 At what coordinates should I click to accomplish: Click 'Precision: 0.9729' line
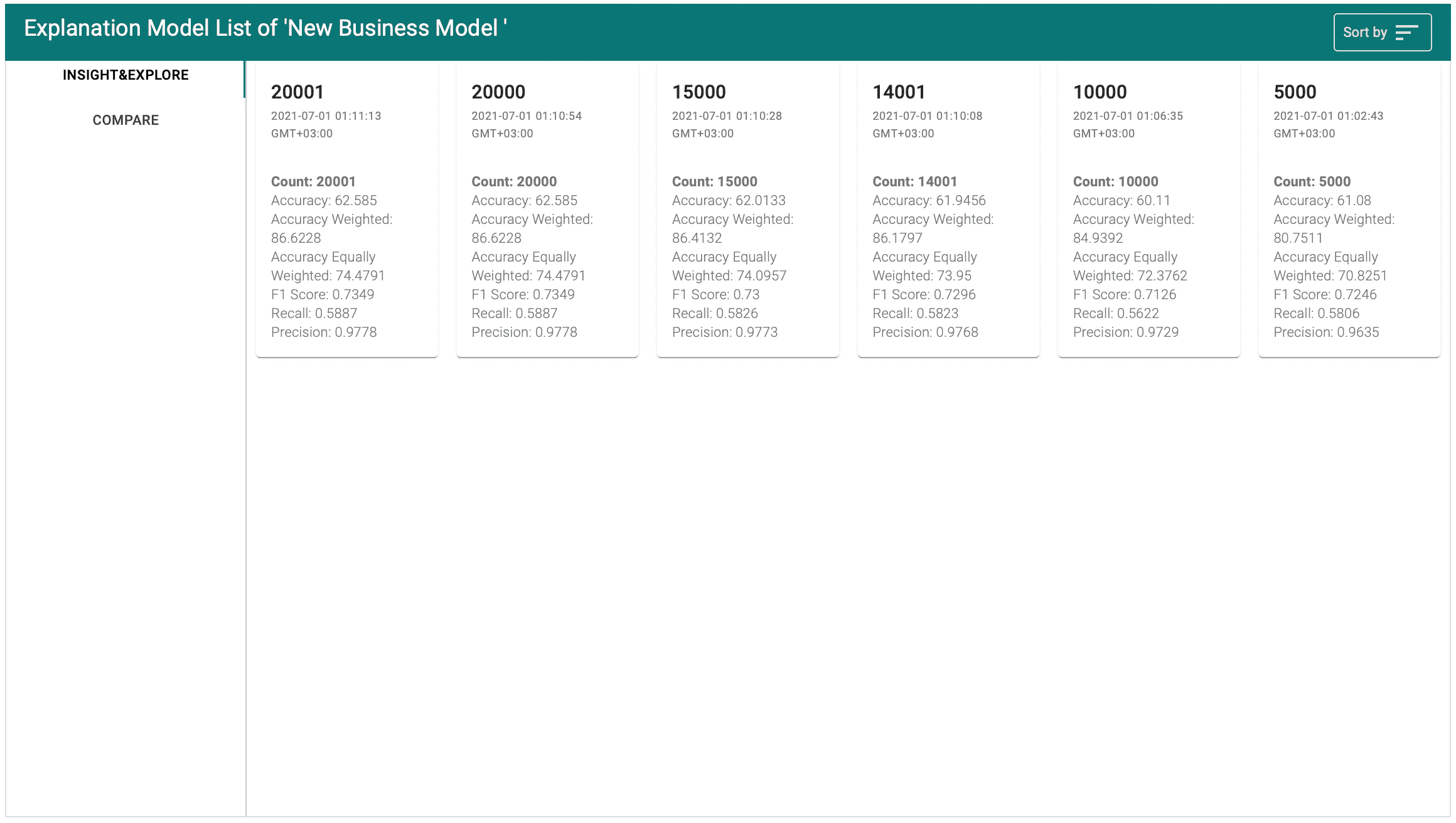[x=1126, y=332]
